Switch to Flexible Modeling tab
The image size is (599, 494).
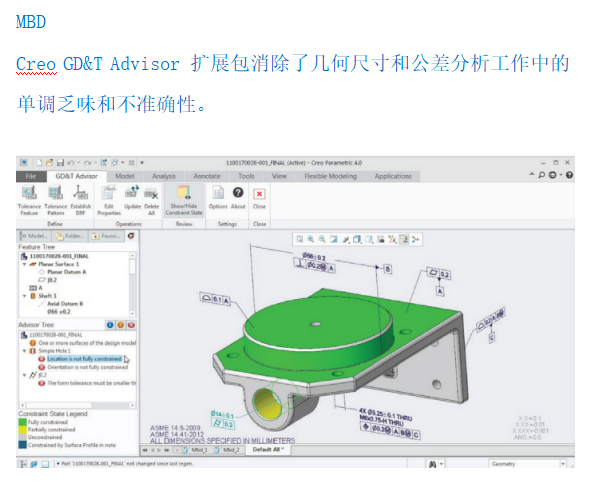(331, 176)
